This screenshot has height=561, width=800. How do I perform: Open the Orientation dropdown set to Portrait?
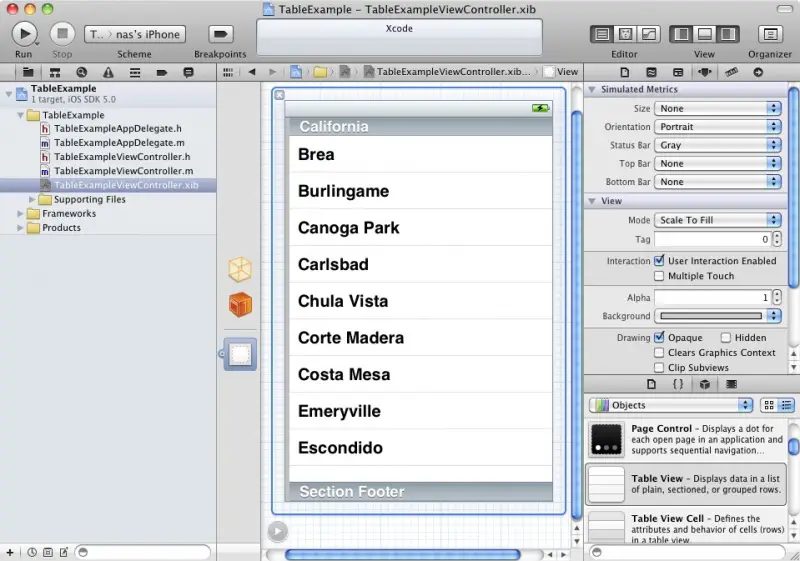pos(718,127)
